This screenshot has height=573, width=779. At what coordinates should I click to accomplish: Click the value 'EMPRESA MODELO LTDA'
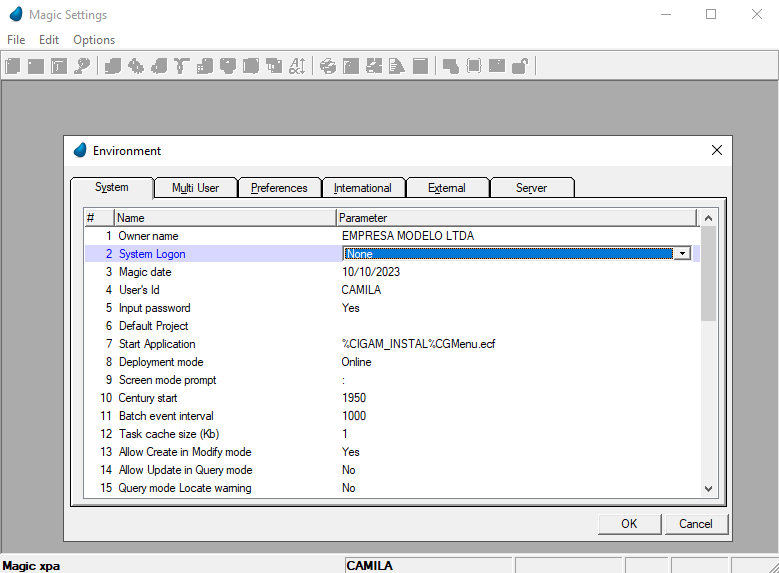point(408,236)
